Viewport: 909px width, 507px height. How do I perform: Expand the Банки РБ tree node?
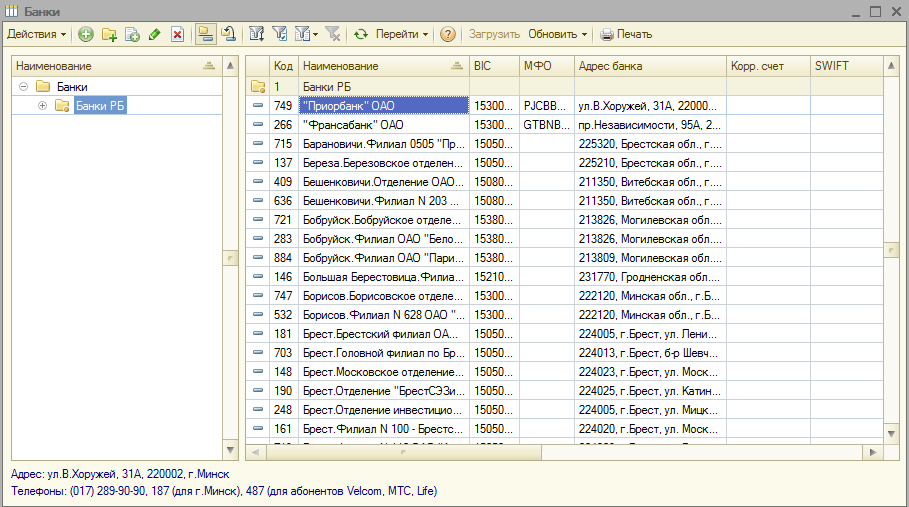(42, 106)
